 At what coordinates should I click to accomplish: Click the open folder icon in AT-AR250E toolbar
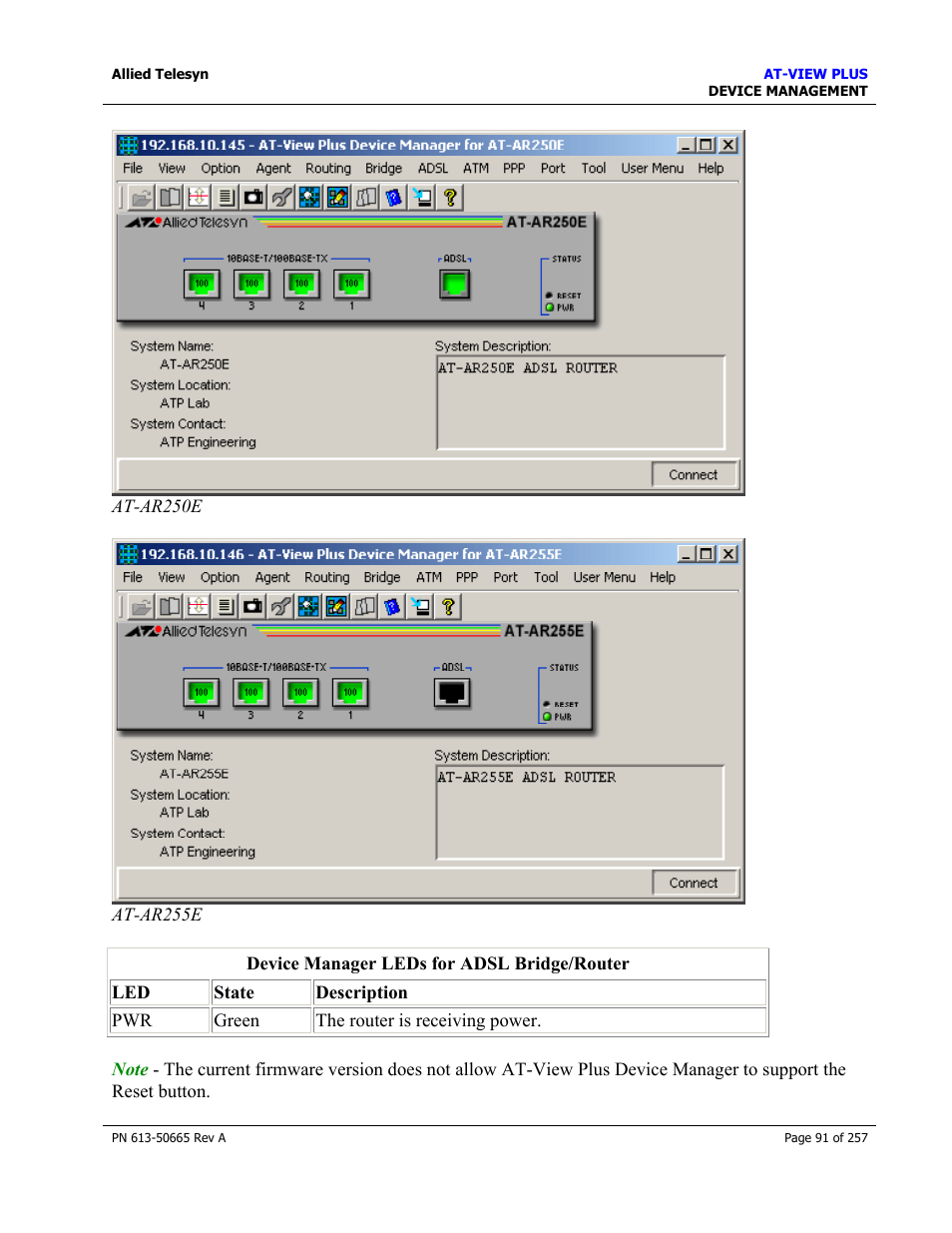pos(142,198)
